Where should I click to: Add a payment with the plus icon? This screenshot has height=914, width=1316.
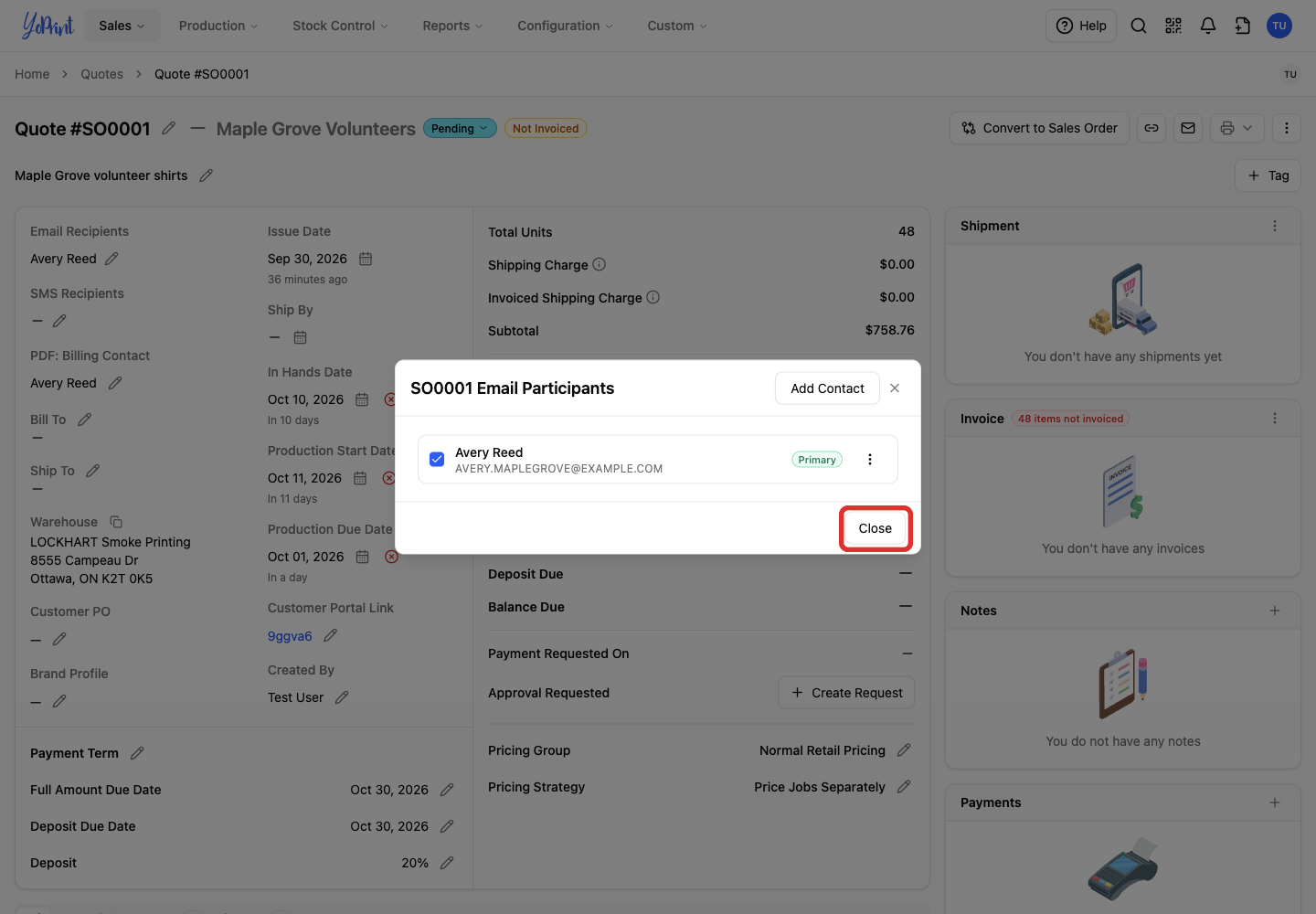tap(1275, 802)
